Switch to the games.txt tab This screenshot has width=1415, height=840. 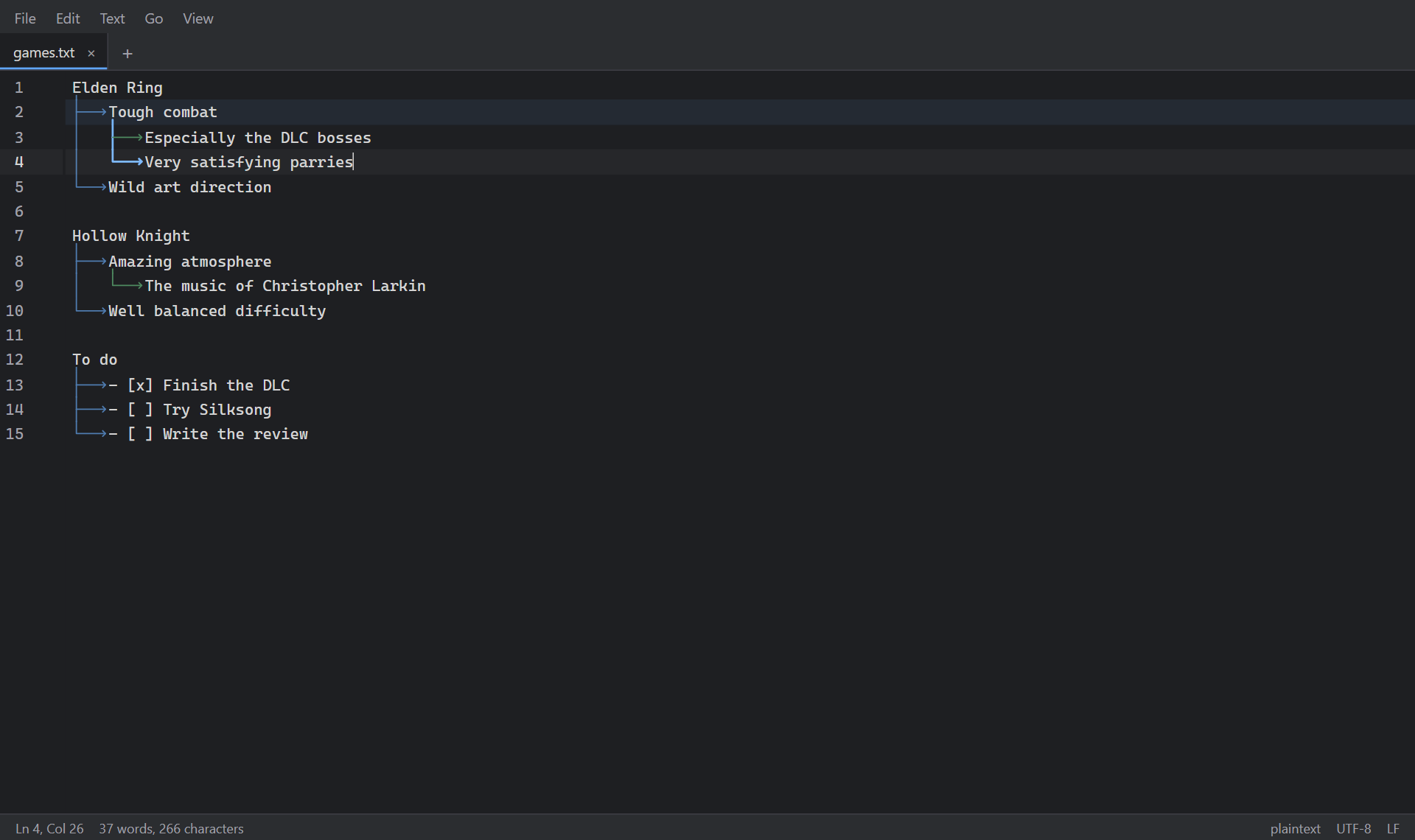point(44,53)
